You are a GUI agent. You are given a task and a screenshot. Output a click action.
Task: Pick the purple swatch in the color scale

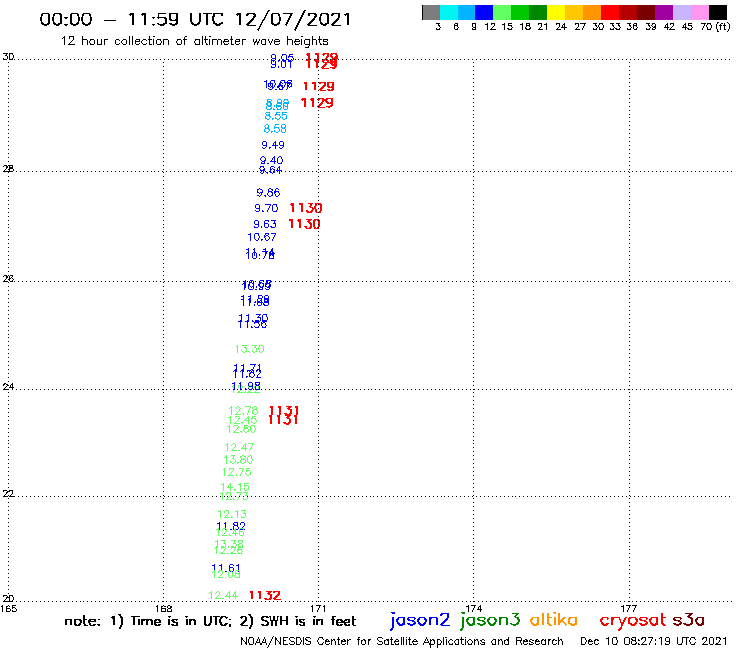click(664, 12)
